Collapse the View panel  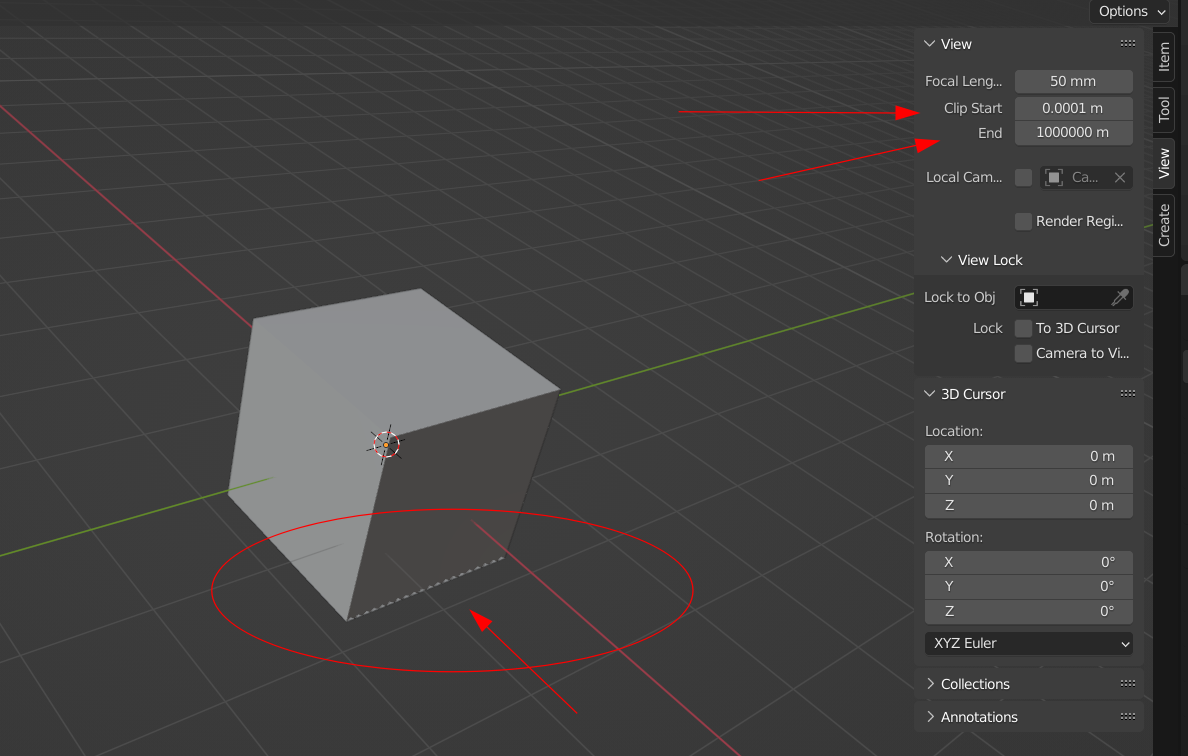click(930, 44)
